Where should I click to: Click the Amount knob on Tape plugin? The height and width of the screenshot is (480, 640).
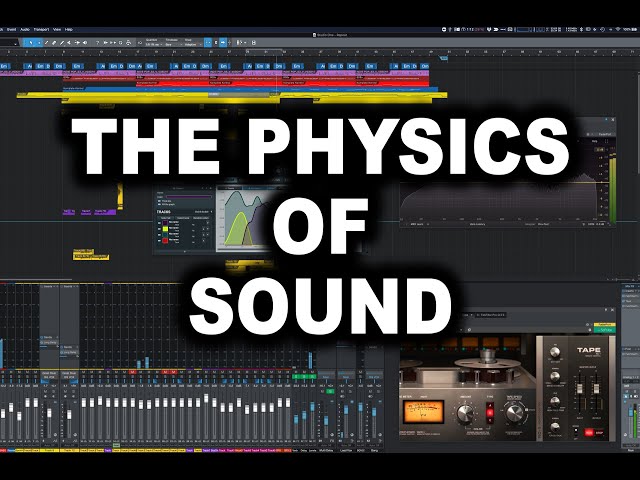[465, 413]
